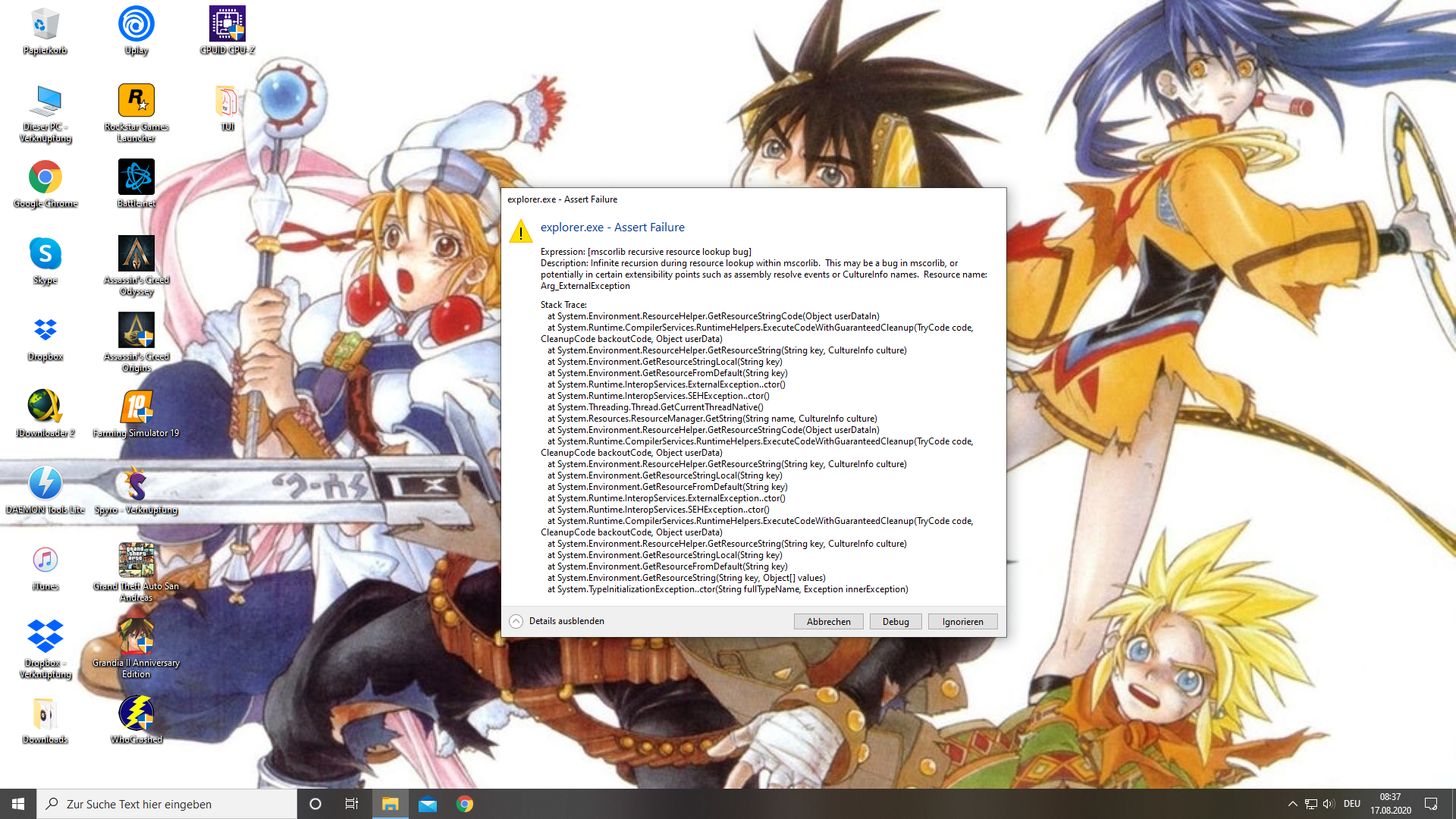Select the JDownloader 2 desktop icon
1456x819 pixels.
45,407
